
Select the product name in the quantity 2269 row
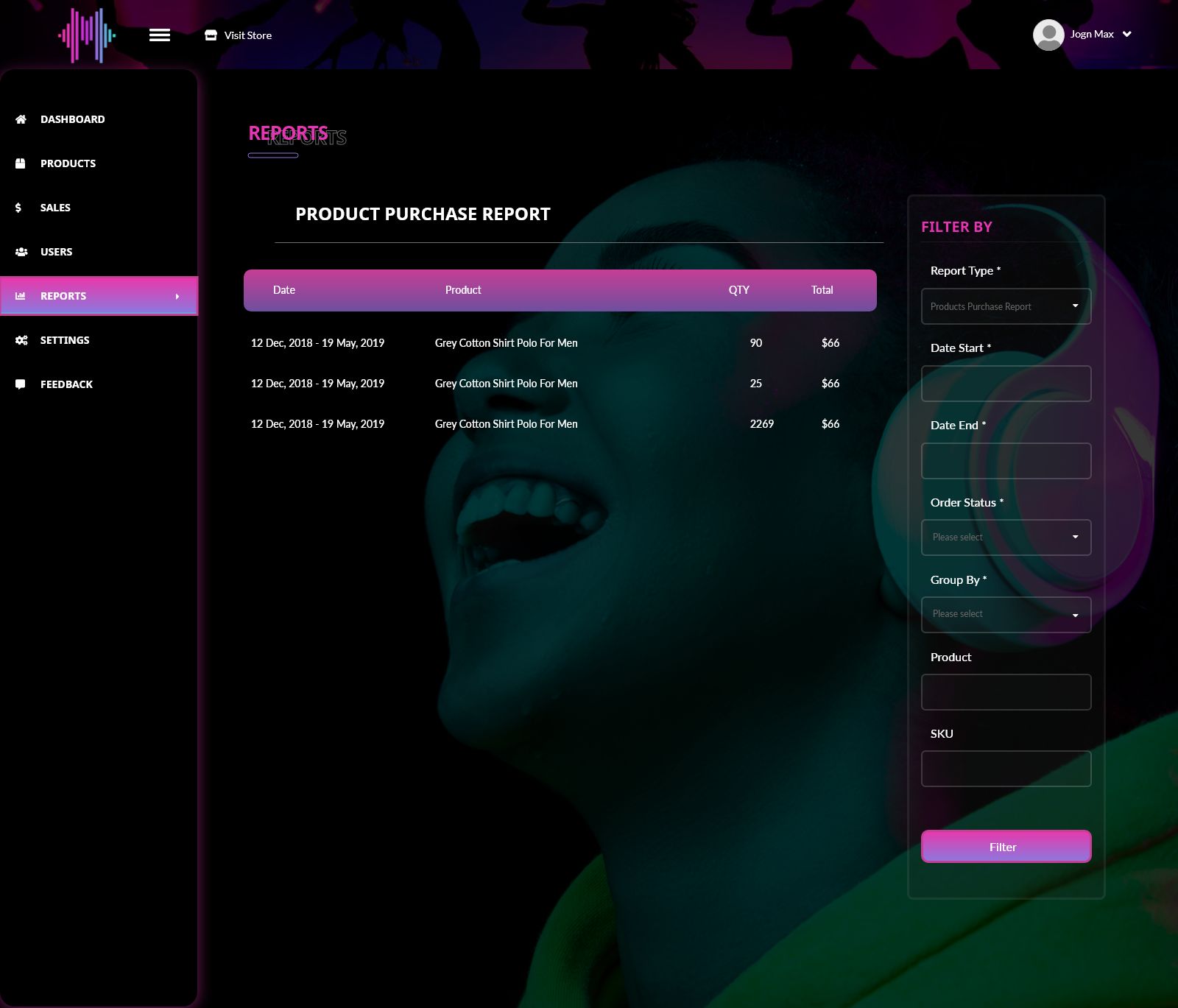click(507, 424)
